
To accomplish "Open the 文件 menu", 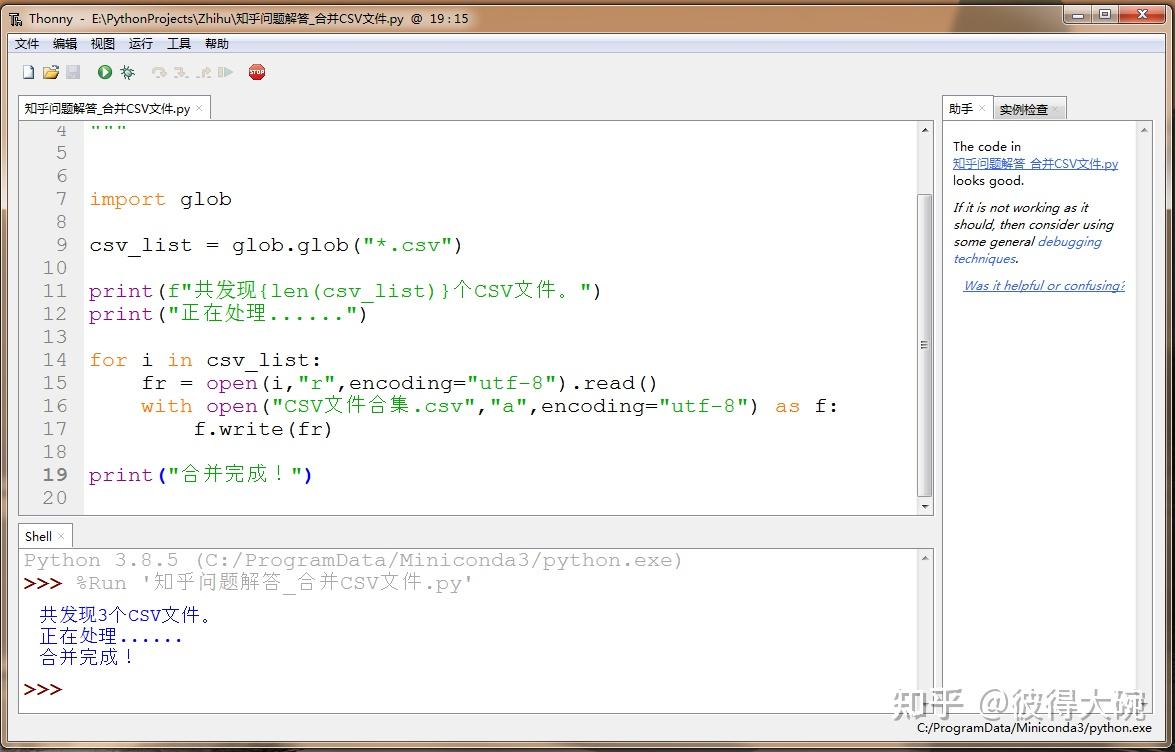I will pos(26,43).
